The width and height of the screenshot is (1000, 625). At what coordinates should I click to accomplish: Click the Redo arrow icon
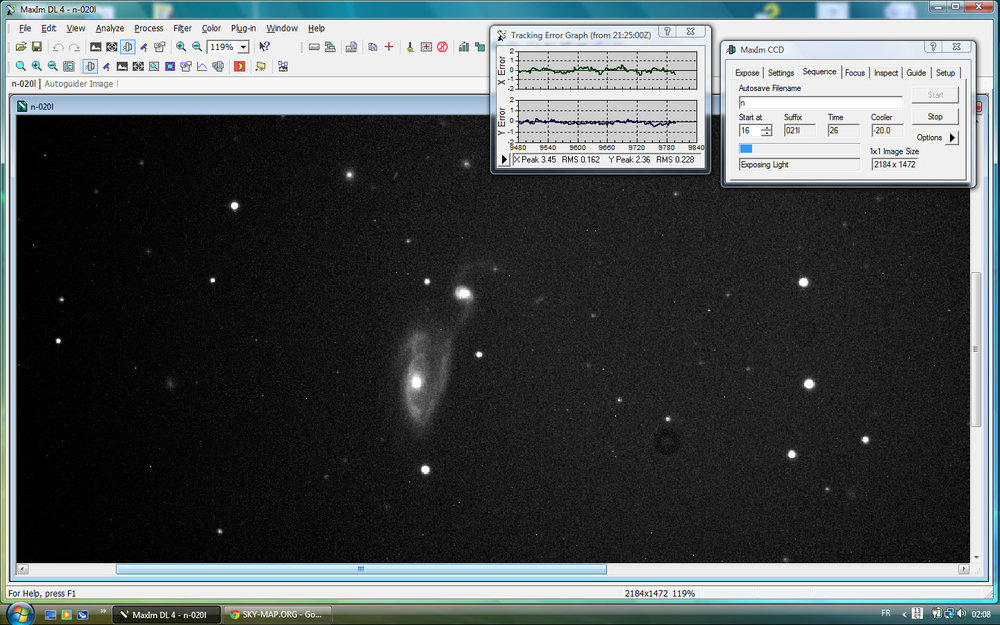click(74, 47)
